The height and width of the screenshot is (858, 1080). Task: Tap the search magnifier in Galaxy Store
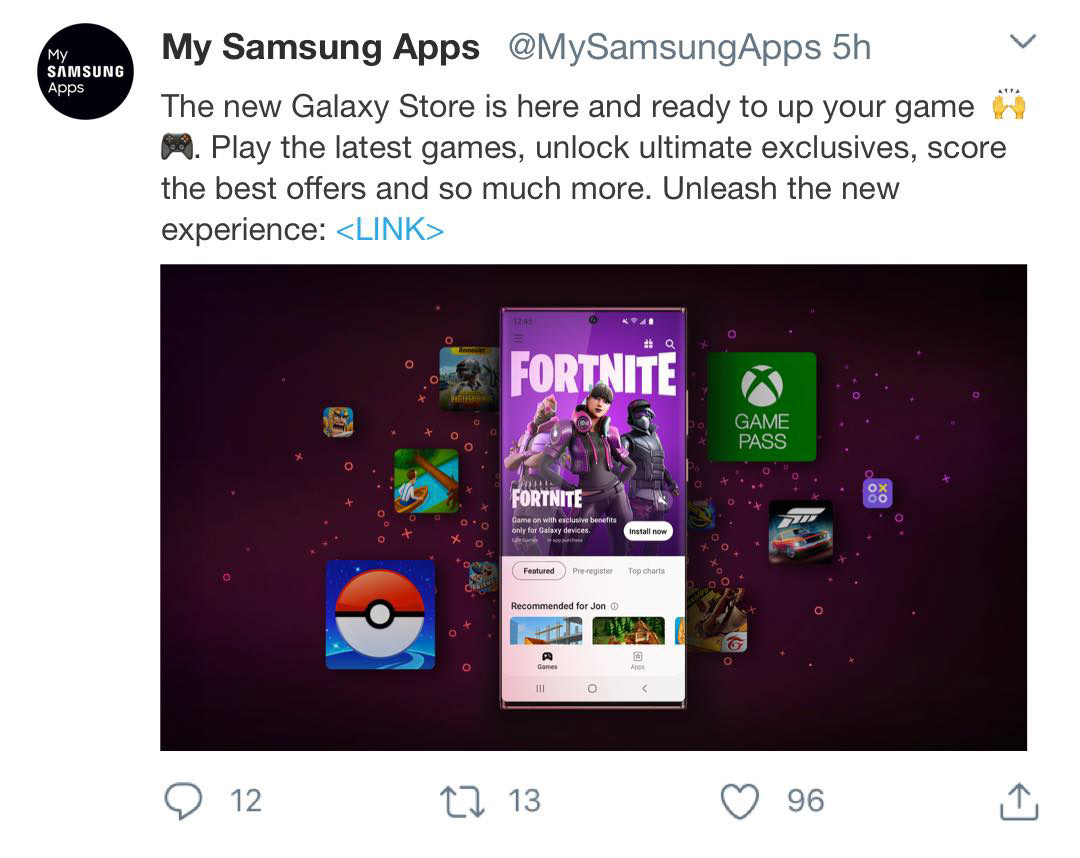[670, 344]
